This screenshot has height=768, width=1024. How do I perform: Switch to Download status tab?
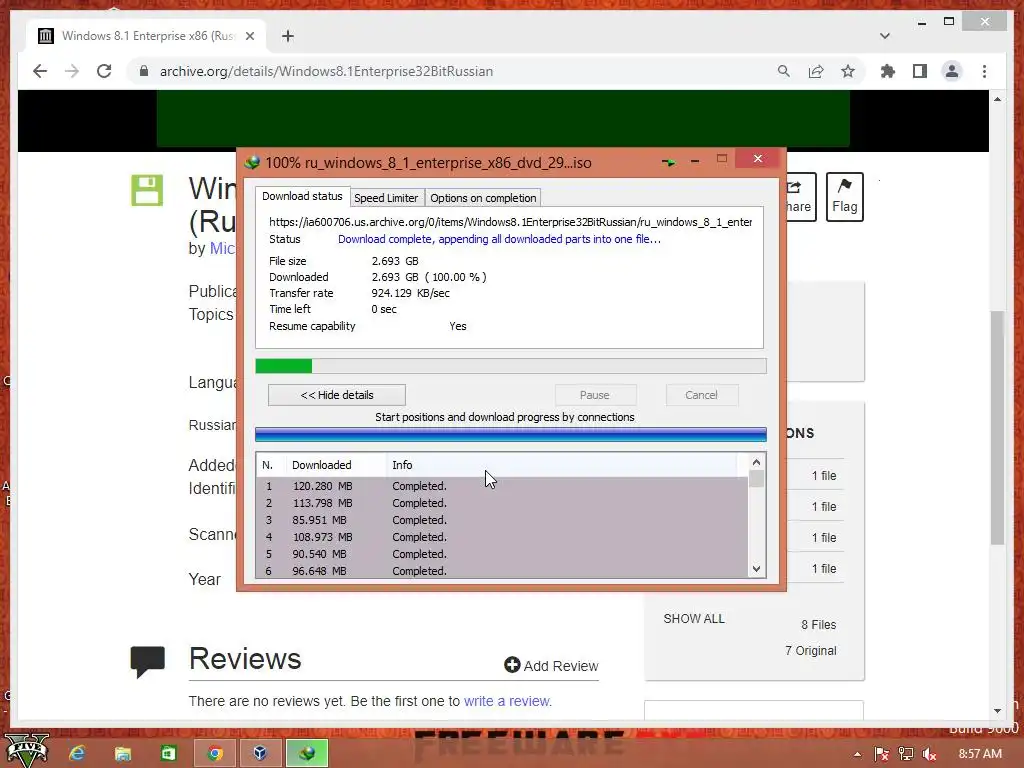(302, 196)
